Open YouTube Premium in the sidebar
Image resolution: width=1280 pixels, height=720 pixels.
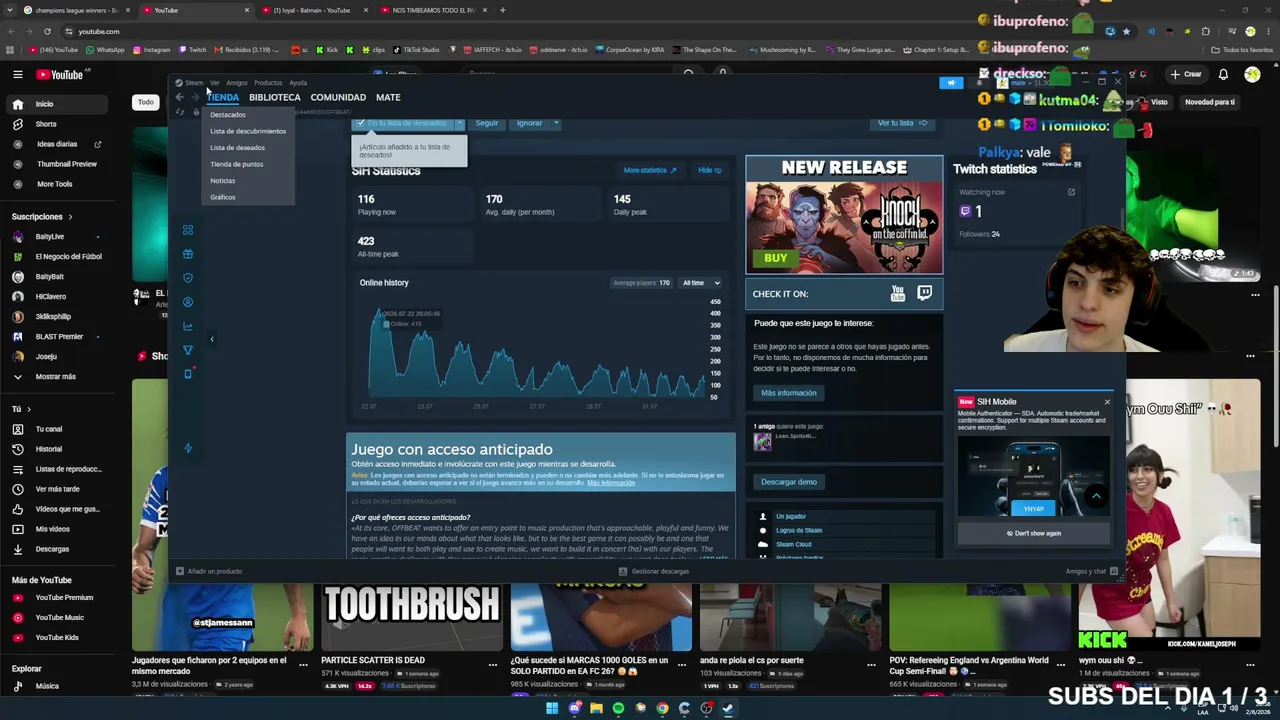[x=66, y=598]
